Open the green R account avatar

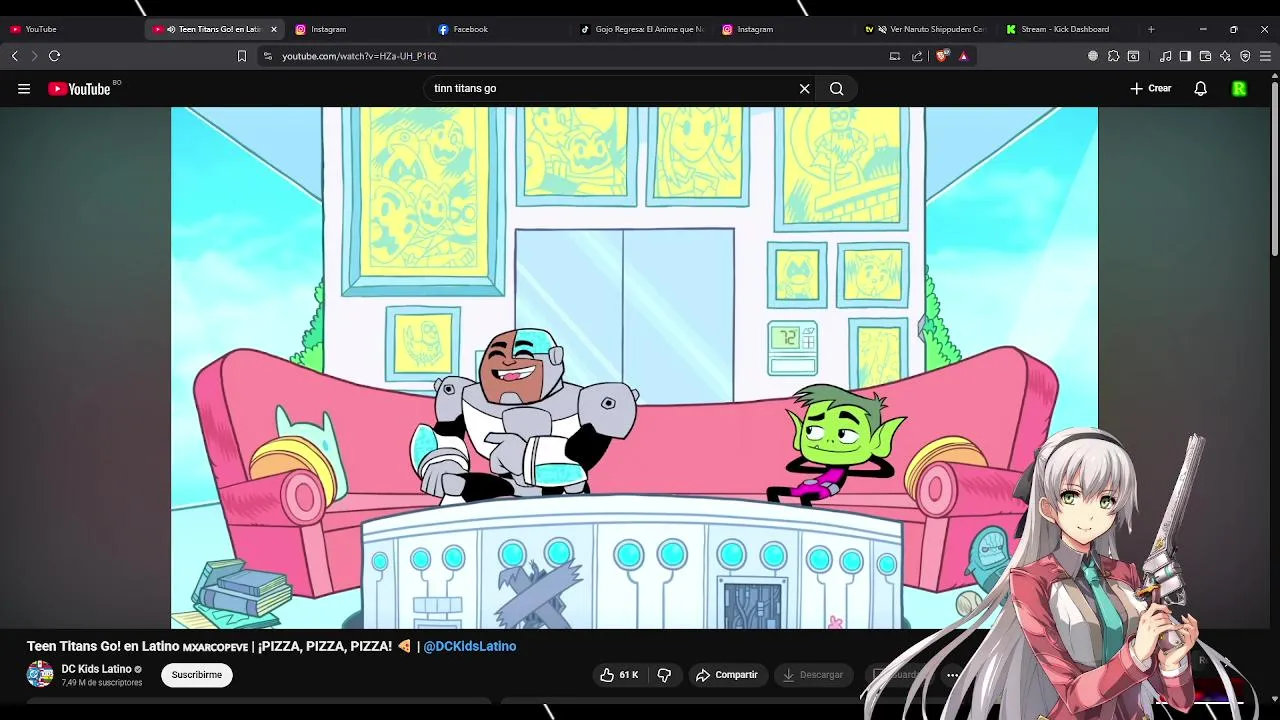click(x=1240, y=89)
